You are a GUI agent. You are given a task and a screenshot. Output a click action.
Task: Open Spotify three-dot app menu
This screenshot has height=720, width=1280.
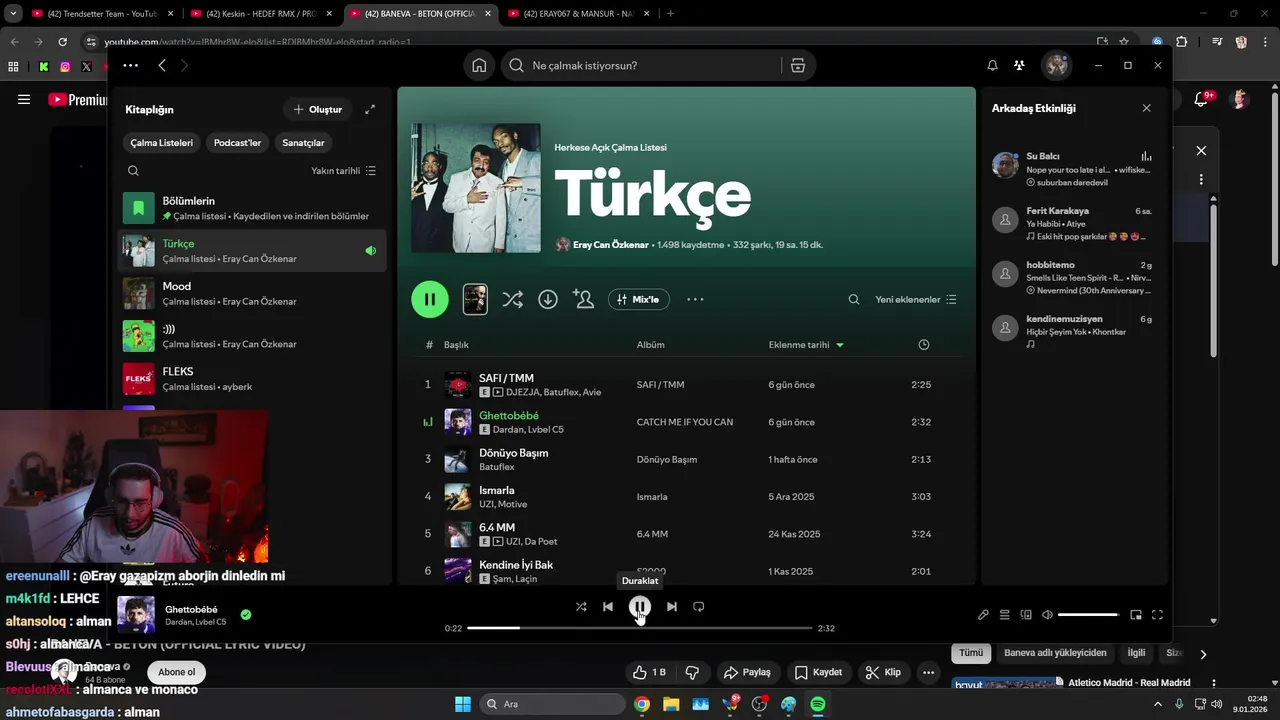[x=131, y=65]
